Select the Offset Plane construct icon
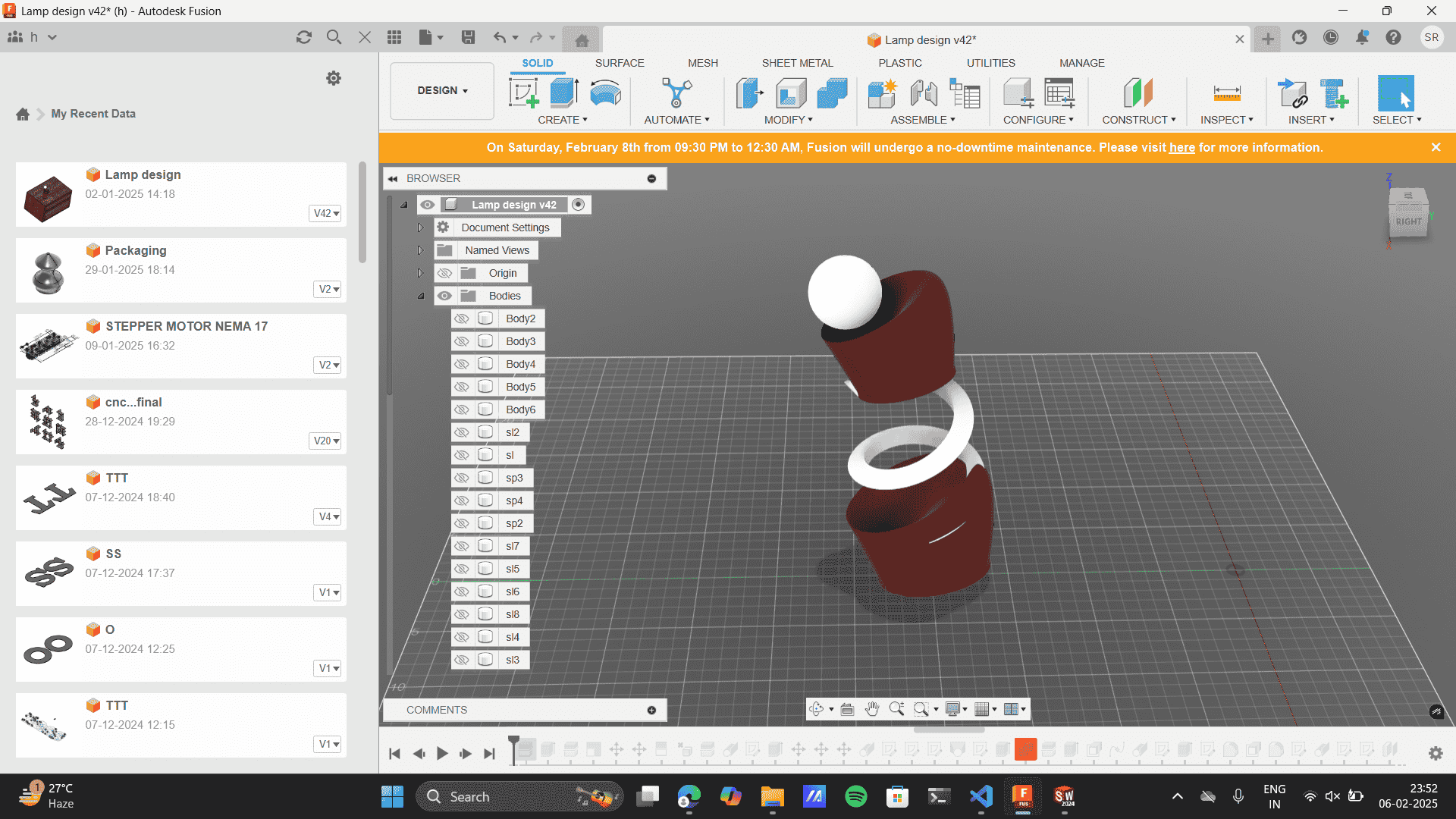This screenshot has height=819, width=1456. pos(1137,93)
